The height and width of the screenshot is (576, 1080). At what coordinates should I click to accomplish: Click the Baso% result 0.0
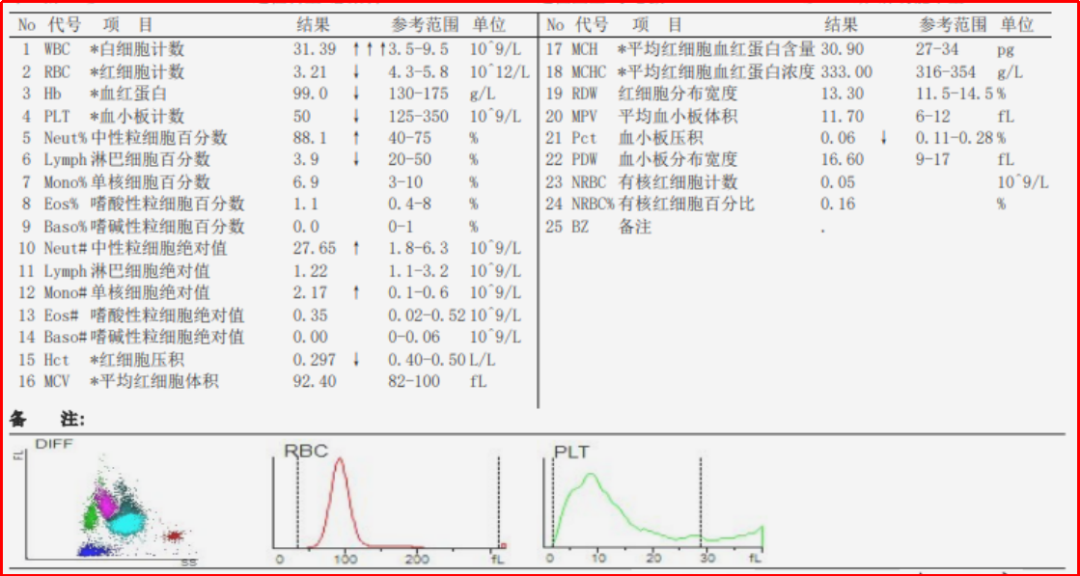(306, 227)
